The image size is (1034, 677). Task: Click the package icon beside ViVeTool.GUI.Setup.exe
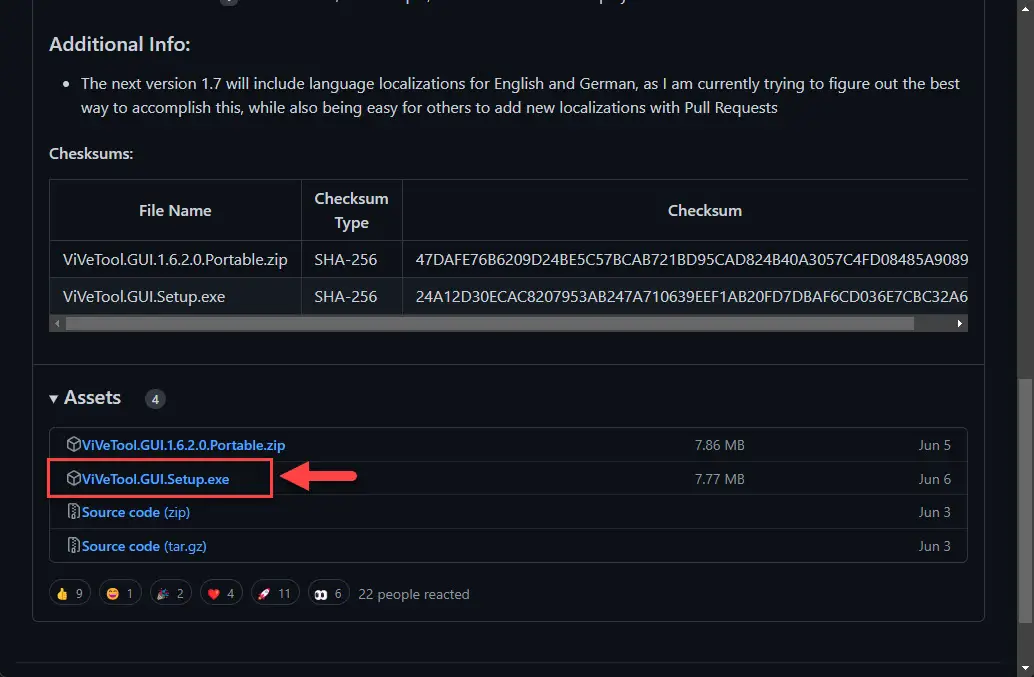click(x=73, y=478)
